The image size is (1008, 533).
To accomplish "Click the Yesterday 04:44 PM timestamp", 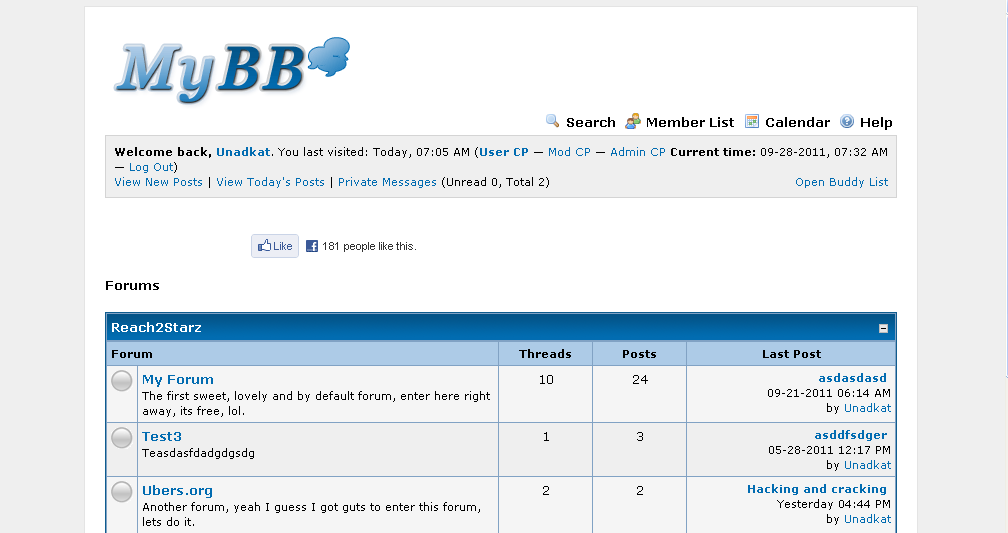I will click(x=834, y=505).
